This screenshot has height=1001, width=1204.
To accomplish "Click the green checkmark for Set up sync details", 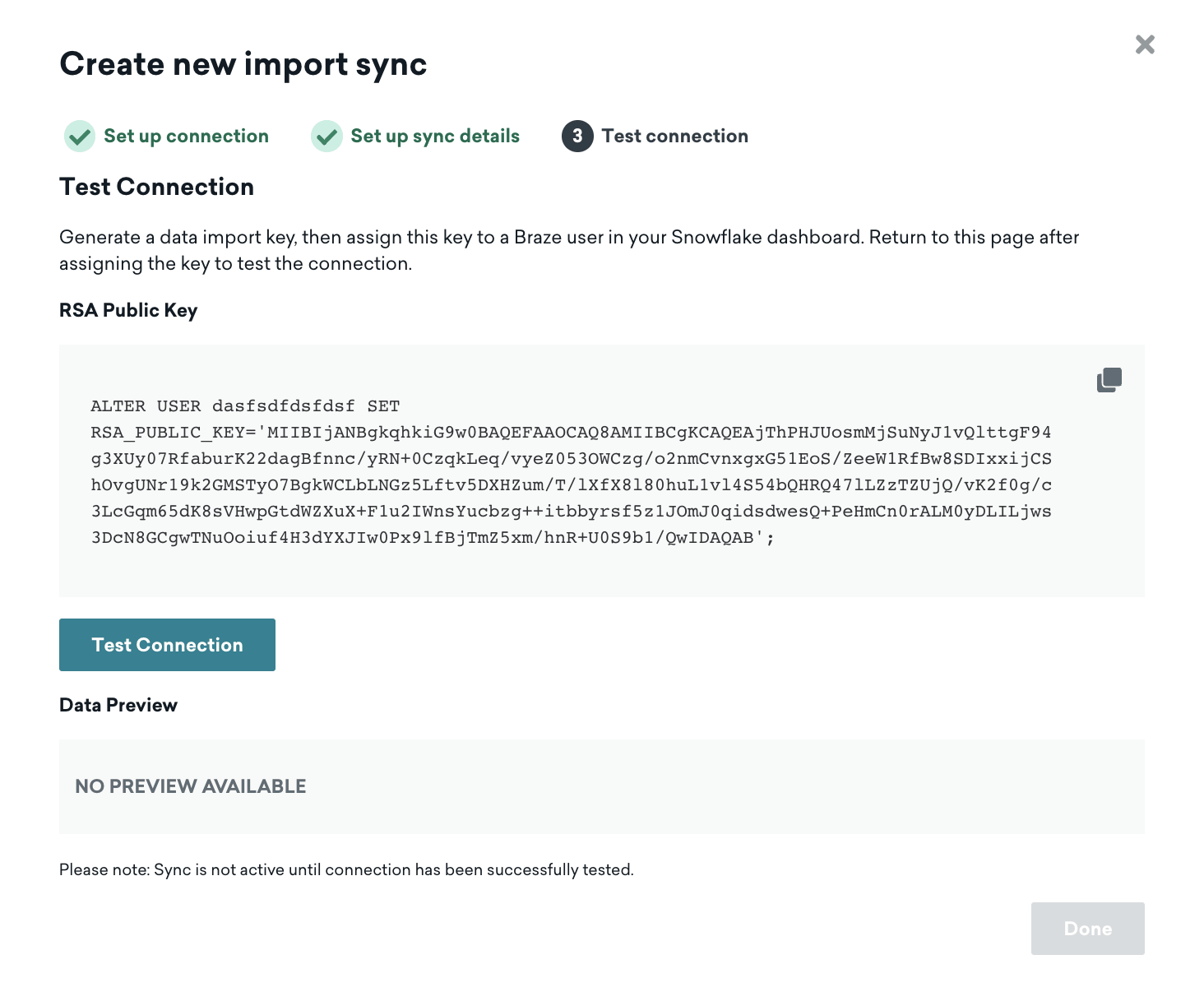I will (326, 137).
